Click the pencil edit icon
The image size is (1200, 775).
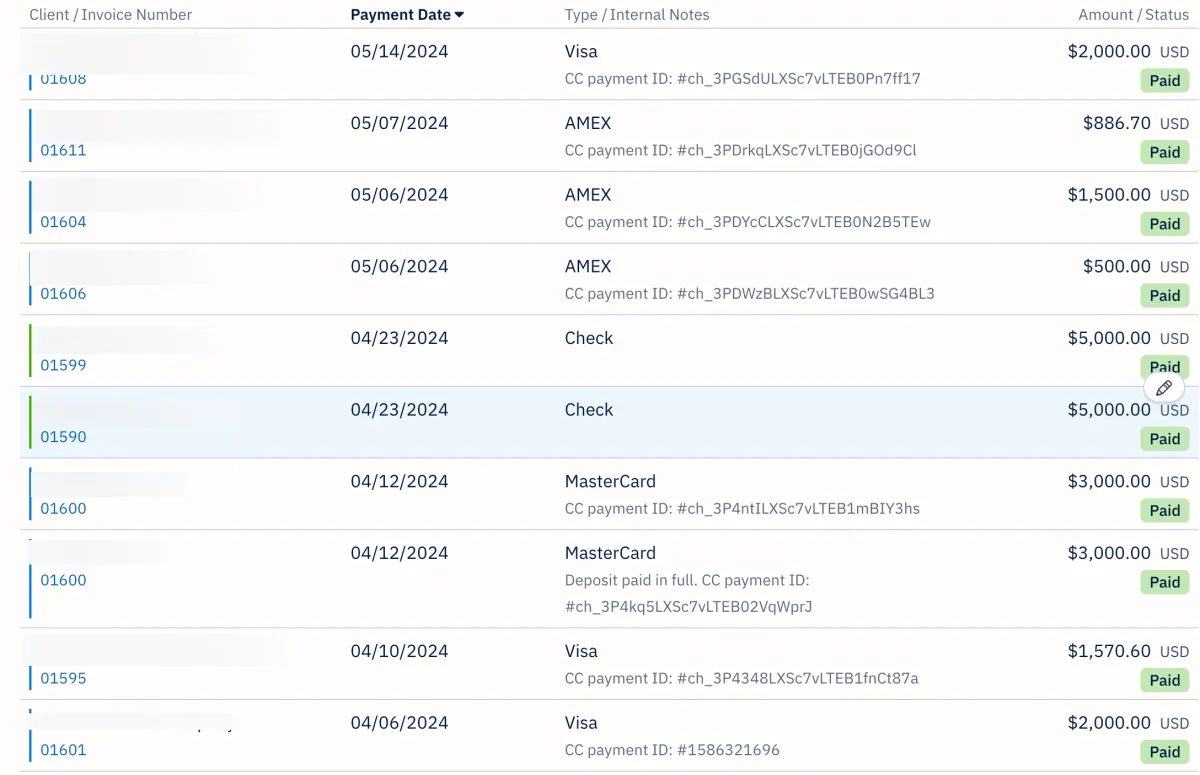tap(1164, 388)
